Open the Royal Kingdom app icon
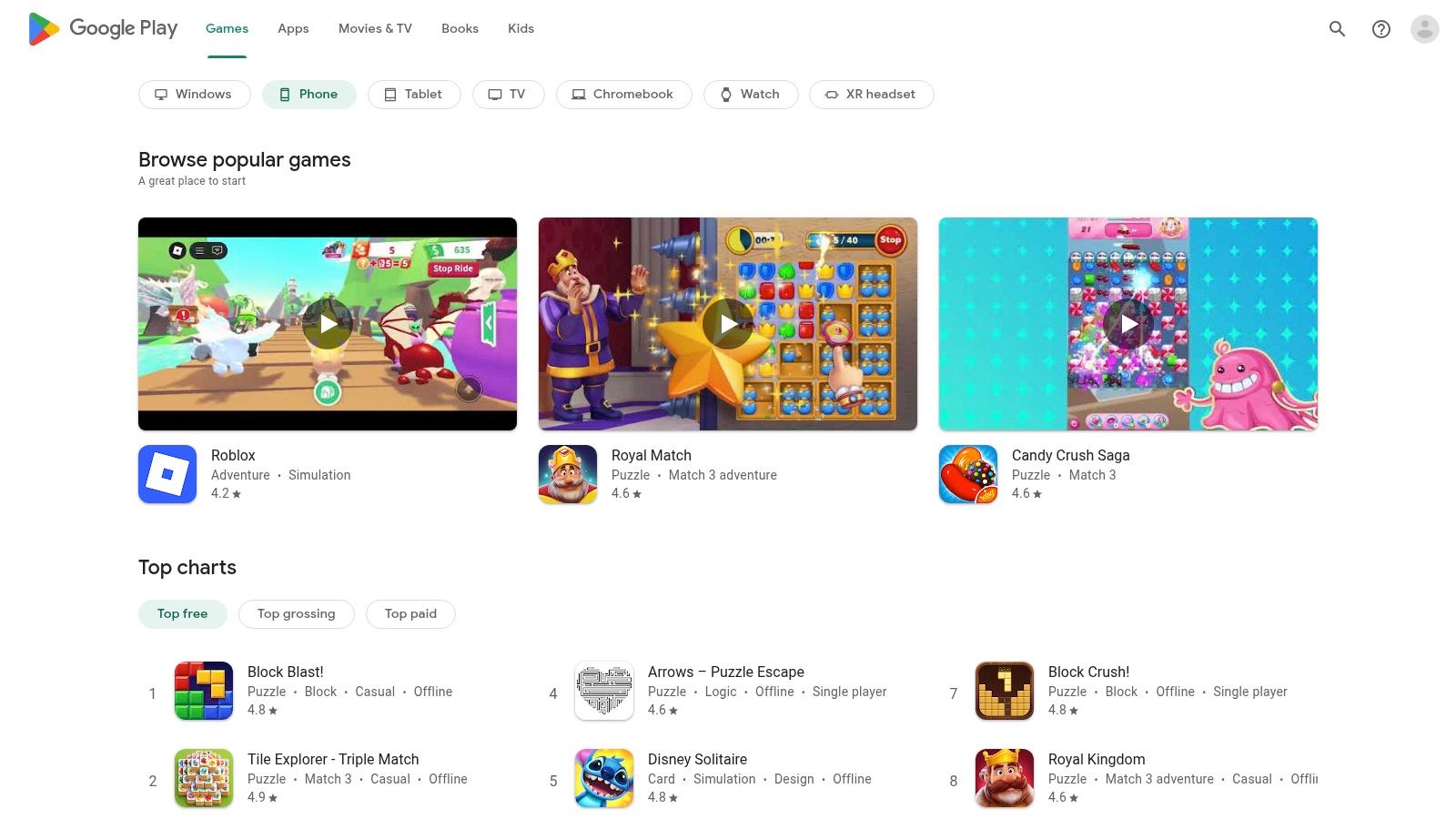Image resolution: width=1456 pixels, height=819 pixels. click(x=1005, y=778)
